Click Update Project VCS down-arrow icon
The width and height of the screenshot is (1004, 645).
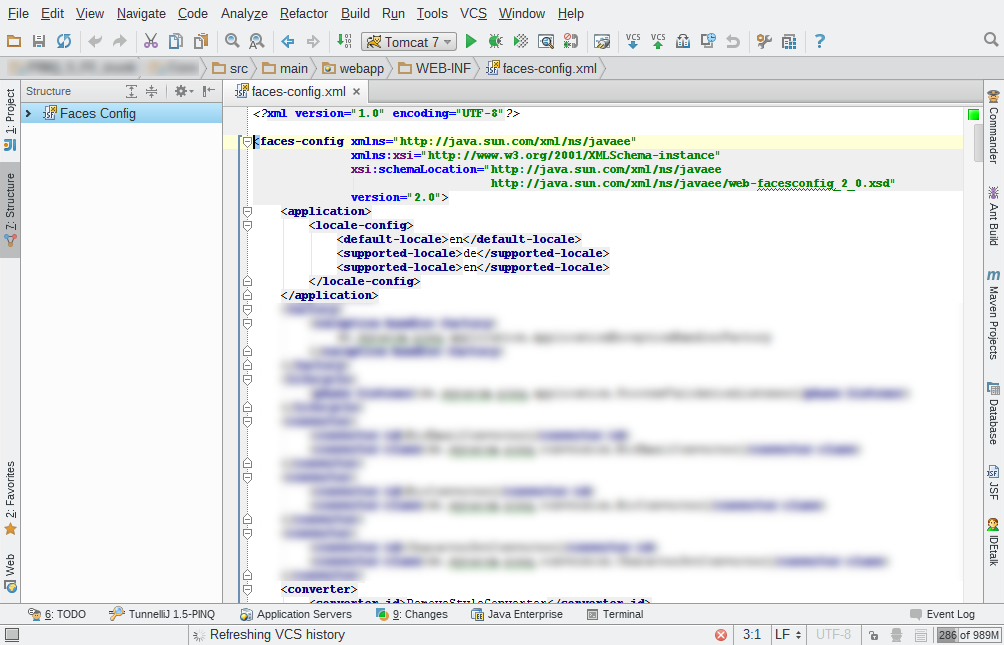pos(633,42)
